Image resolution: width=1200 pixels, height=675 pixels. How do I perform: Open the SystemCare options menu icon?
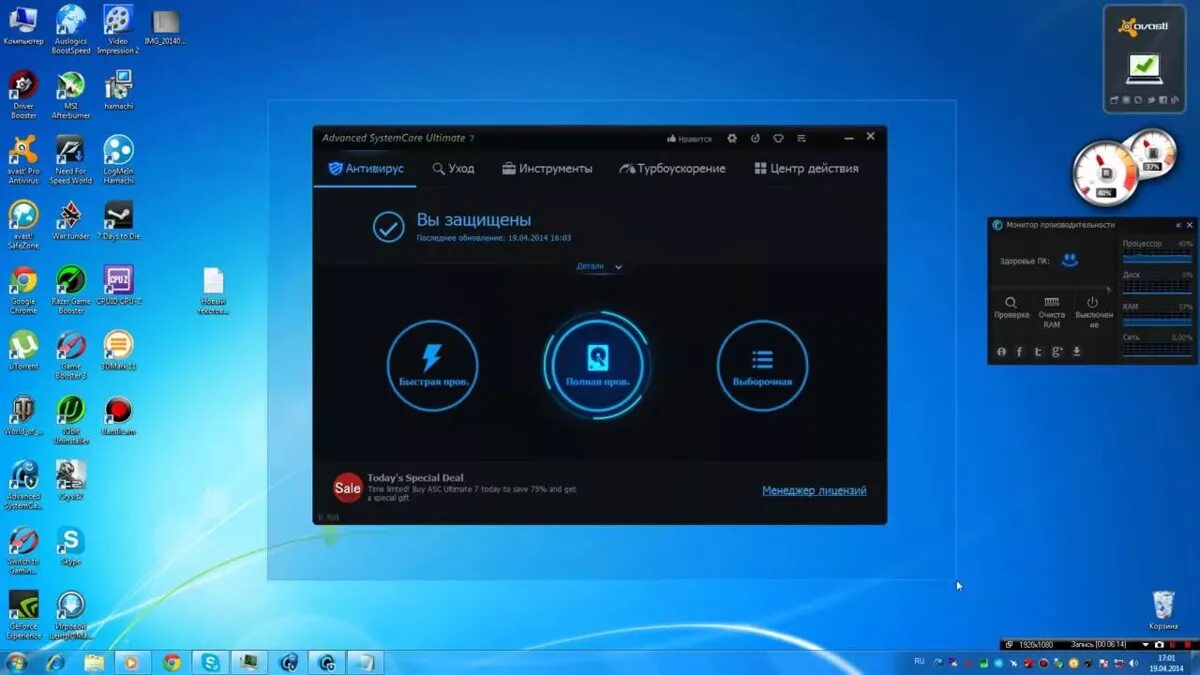pos(801,138)
